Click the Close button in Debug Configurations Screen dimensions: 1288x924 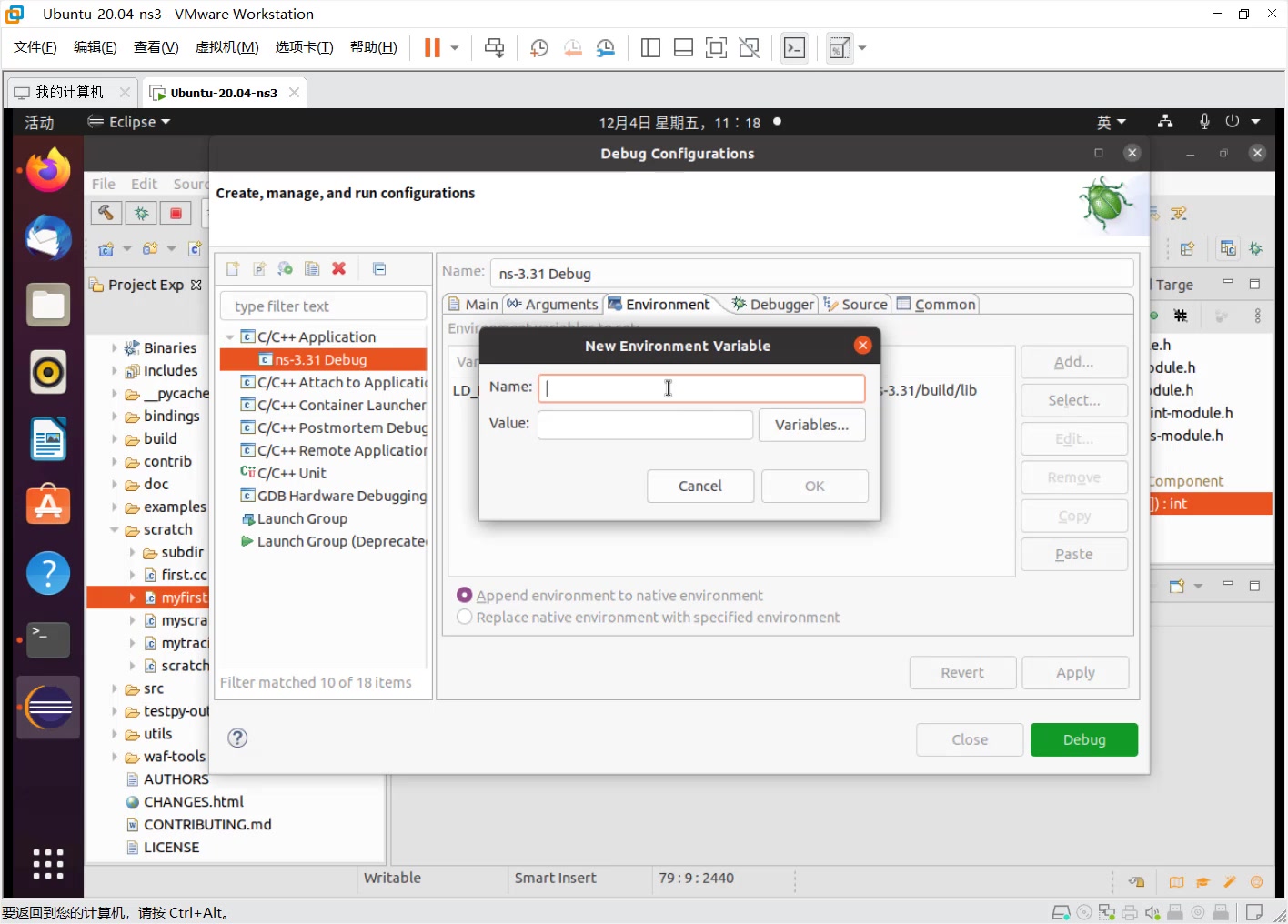pos(970,739)
